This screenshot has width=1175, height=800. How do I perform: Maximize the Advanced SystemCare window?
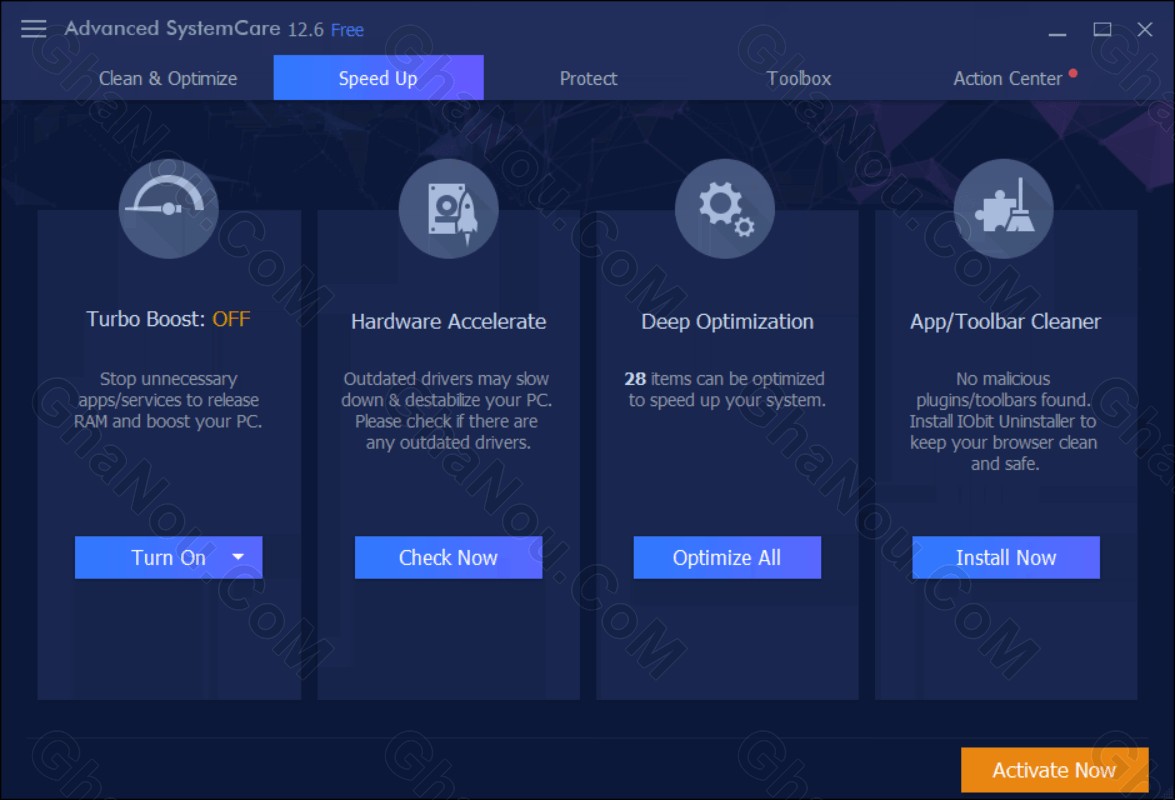pos(1102,29)
